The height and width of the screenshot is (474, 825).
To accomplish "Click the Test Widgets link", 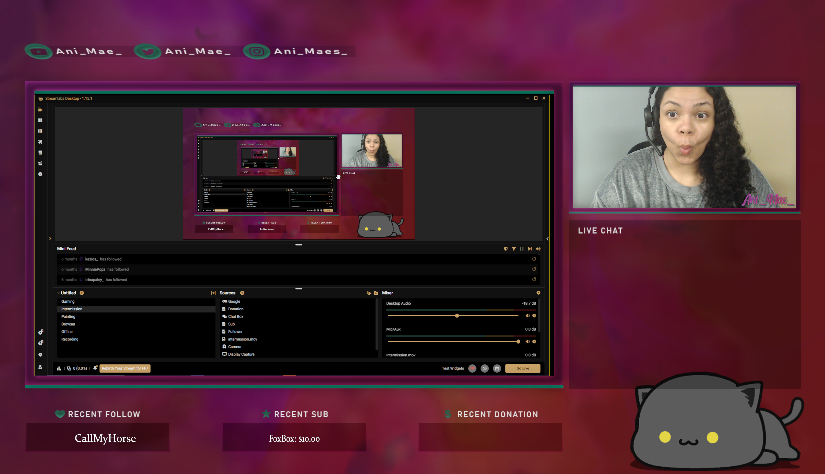I will click(453, 368).
